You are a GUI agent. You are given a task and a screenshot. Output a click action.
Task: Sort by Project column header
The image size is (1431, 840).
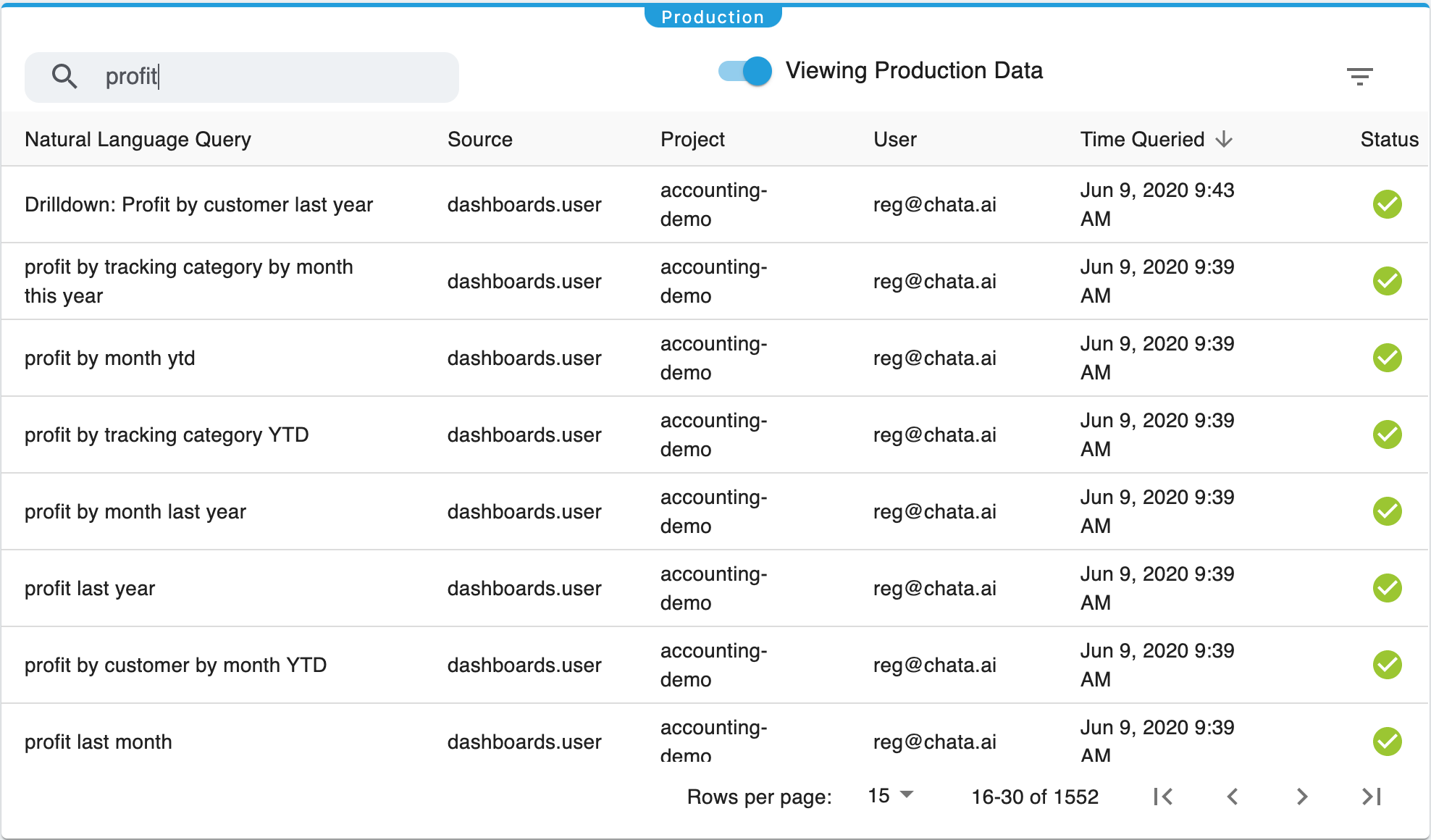click(x=692, y=139)
